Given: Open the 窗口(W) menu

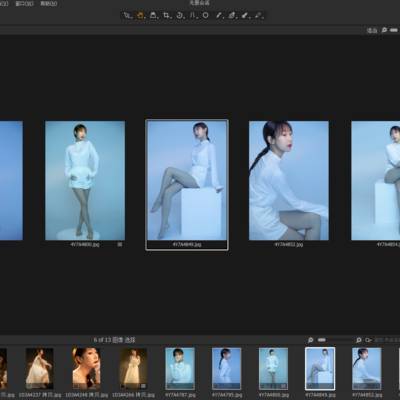Looking at the screenshot, I should 24,4.
